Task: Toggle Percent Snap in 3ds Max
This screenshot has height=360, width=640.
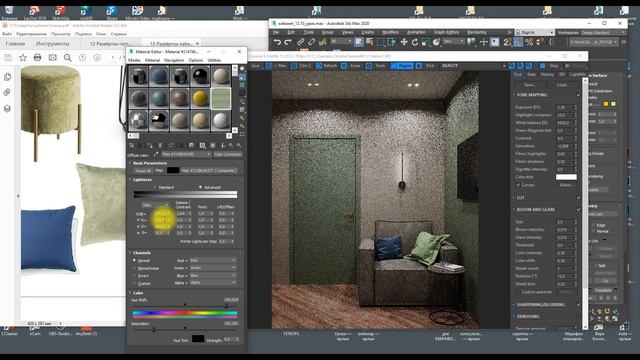Action: pos(529,42)
